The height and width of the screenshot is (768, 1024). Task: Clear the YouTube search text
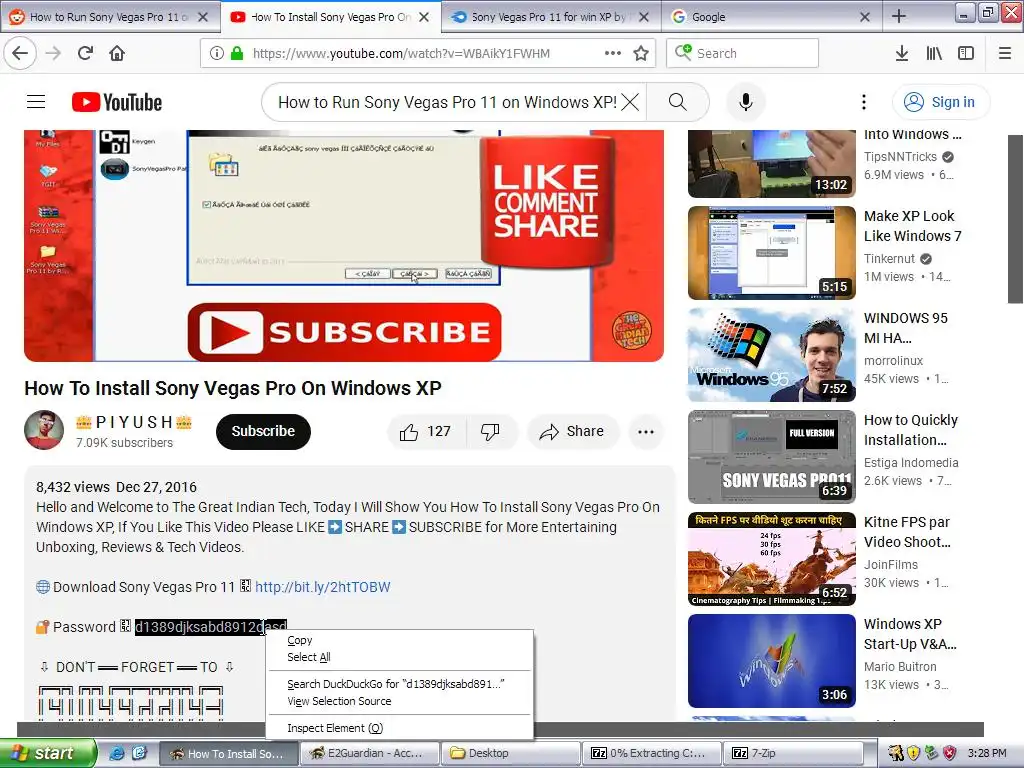click(x=630, y=102)
